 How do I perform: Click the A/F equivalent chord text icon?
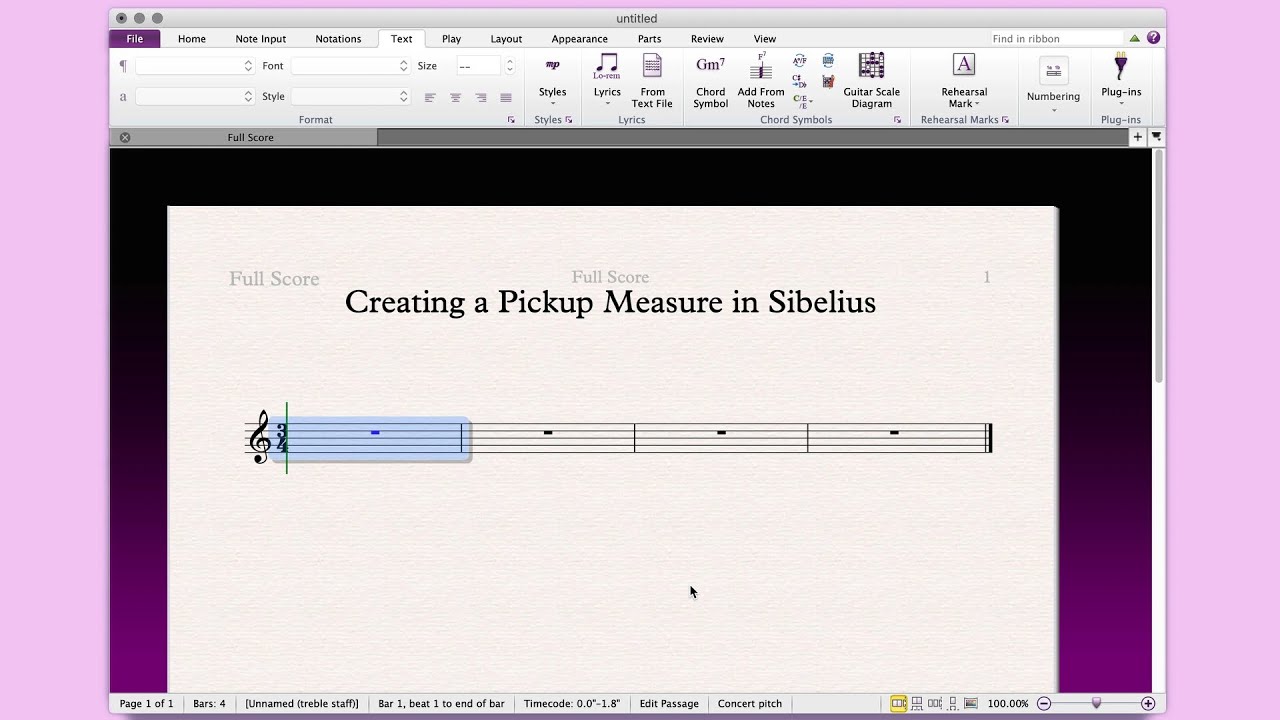pos(800,61)
